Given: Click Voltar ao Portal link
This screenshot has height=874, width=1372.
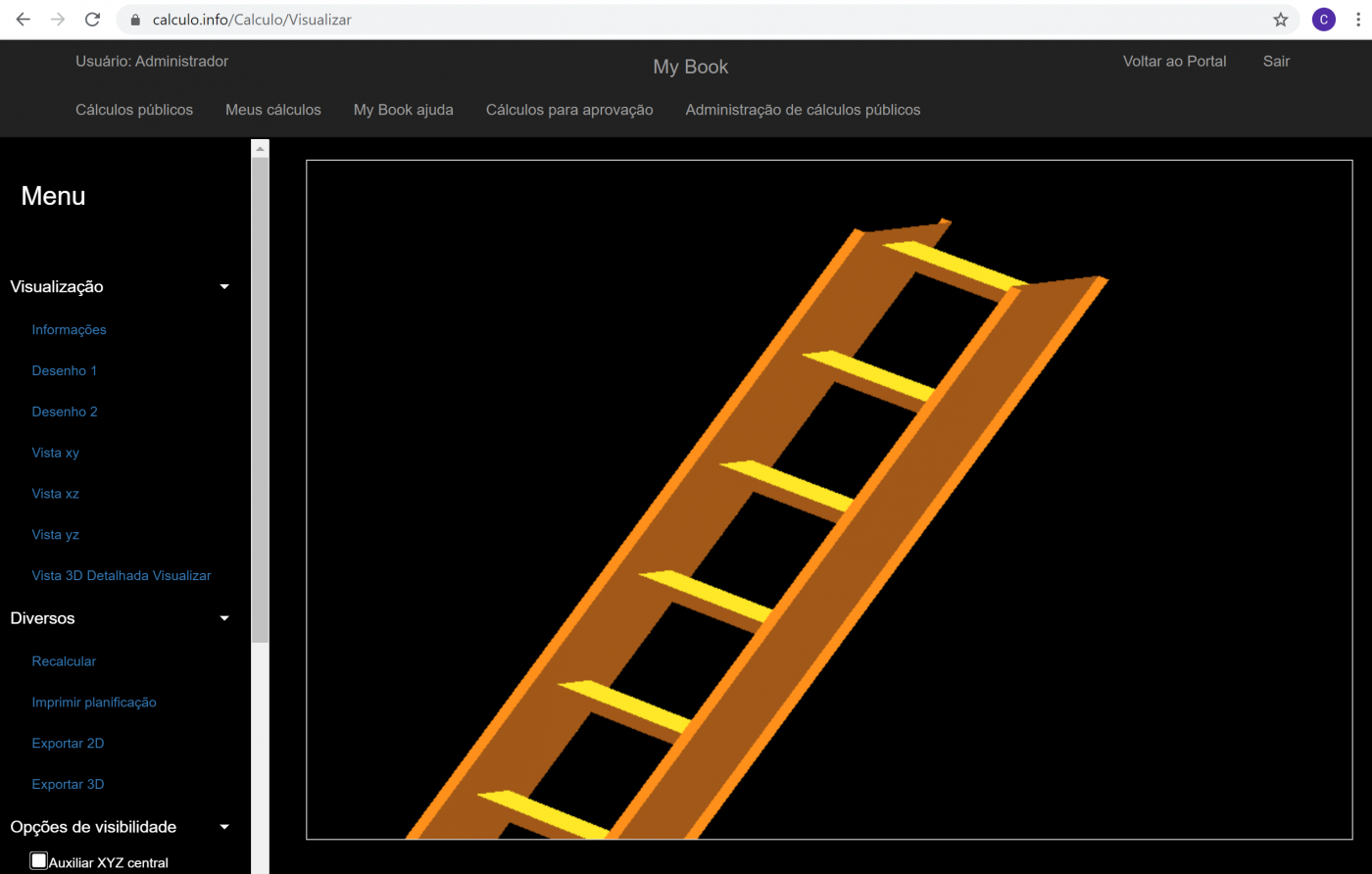Looking at the screenshot, I should [x=1174, y=61].
